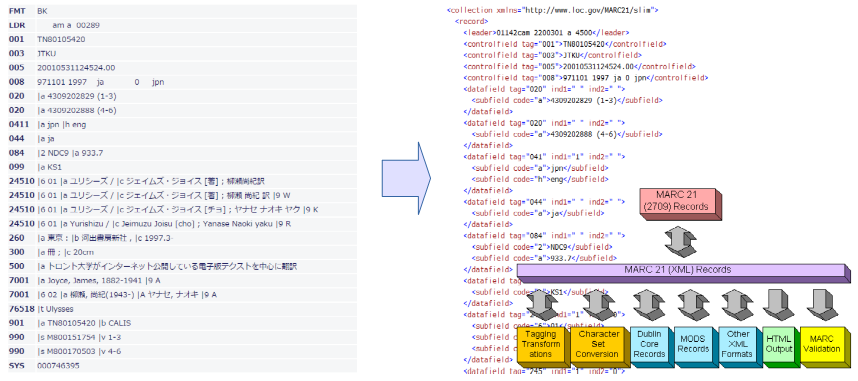The height and width of the screenshot is (381, 858).
Task: Click the 020 row with 4309202888 (4-6)
Action: 182,111
